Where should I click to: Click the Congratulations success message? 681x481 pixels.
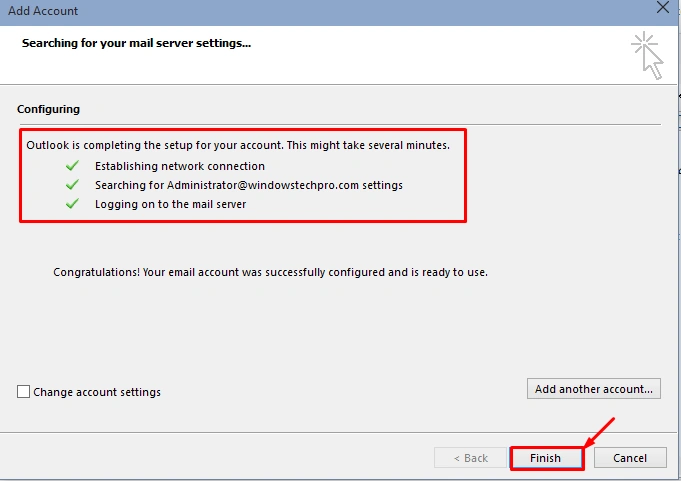270,272
